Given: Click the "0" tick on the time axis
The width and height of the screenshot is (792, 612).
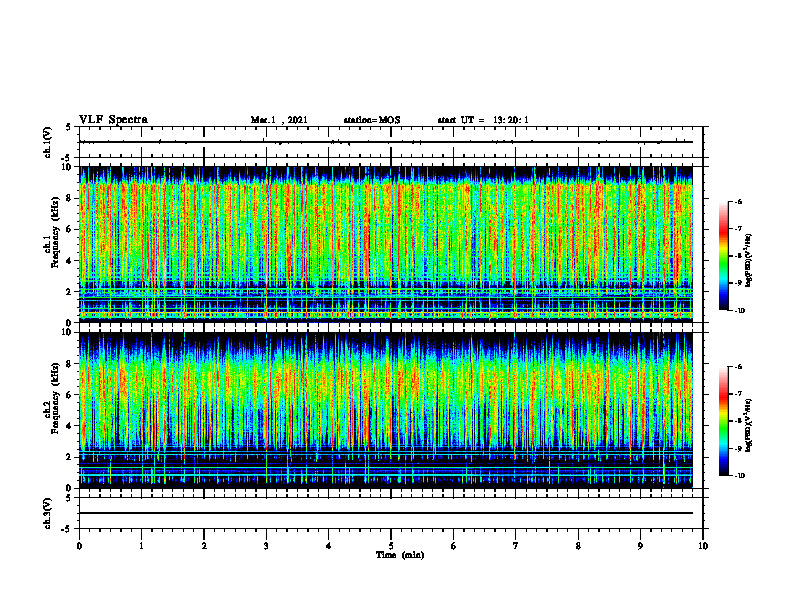Looking at the screenshot, I should pyautogui.click(x=79, y=546).
